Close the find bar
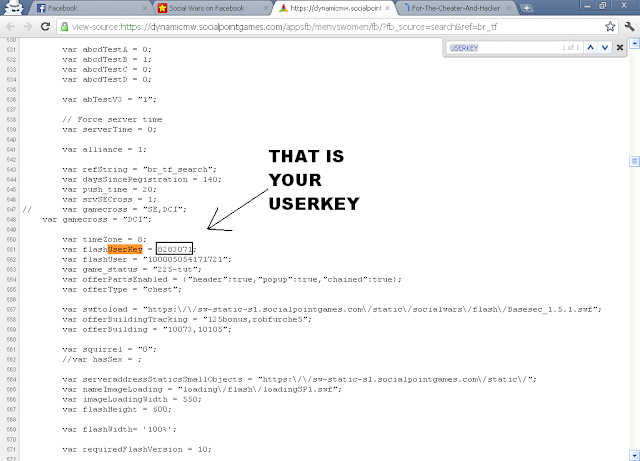This screenshot has width=640, height=461. pyautogui.click(x=620, y=48)
